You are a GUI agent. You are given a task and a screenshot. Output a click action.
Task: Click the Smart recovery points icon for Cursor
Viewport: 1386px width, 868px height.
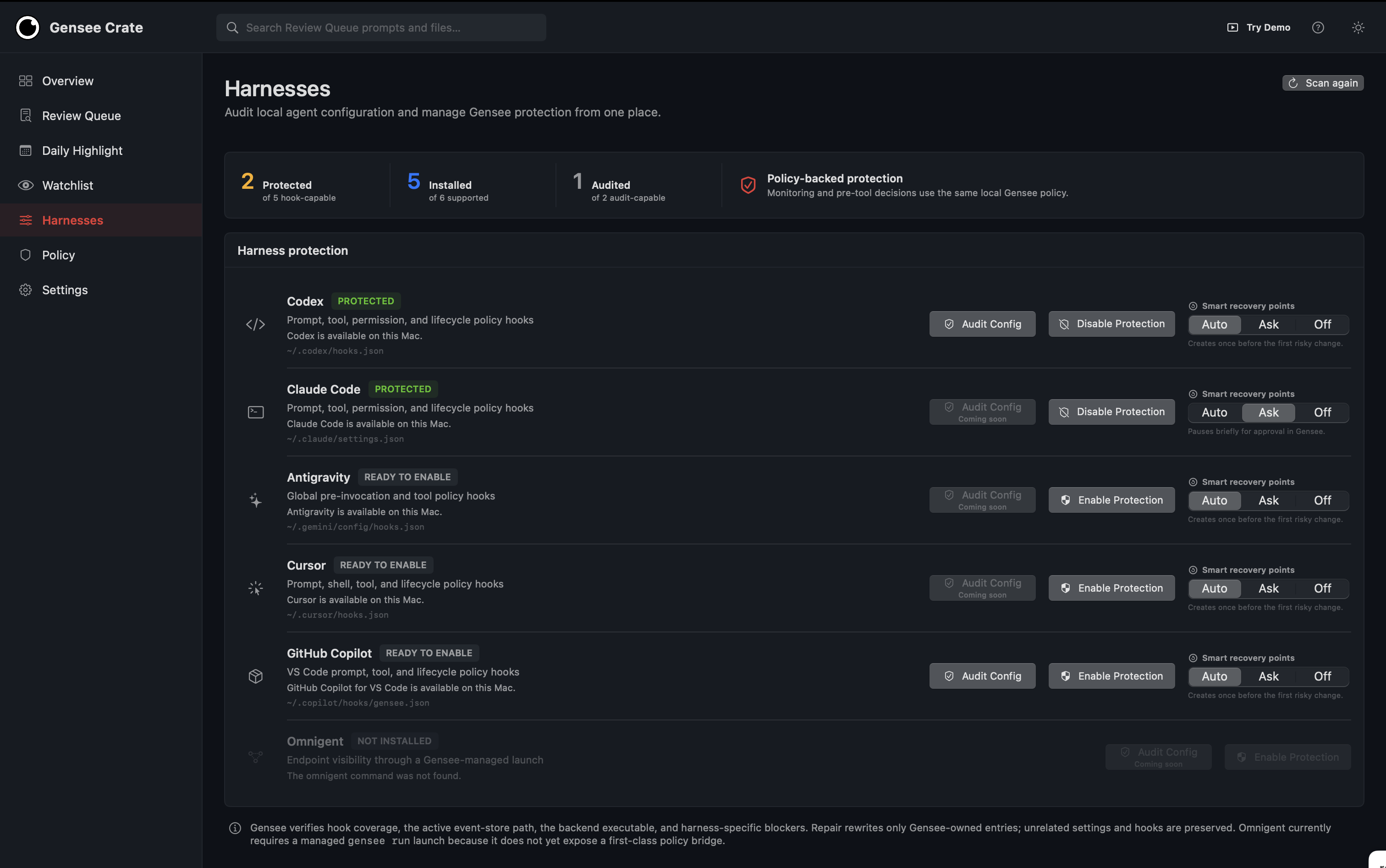pyautogui.click(x=1193, y=570)
